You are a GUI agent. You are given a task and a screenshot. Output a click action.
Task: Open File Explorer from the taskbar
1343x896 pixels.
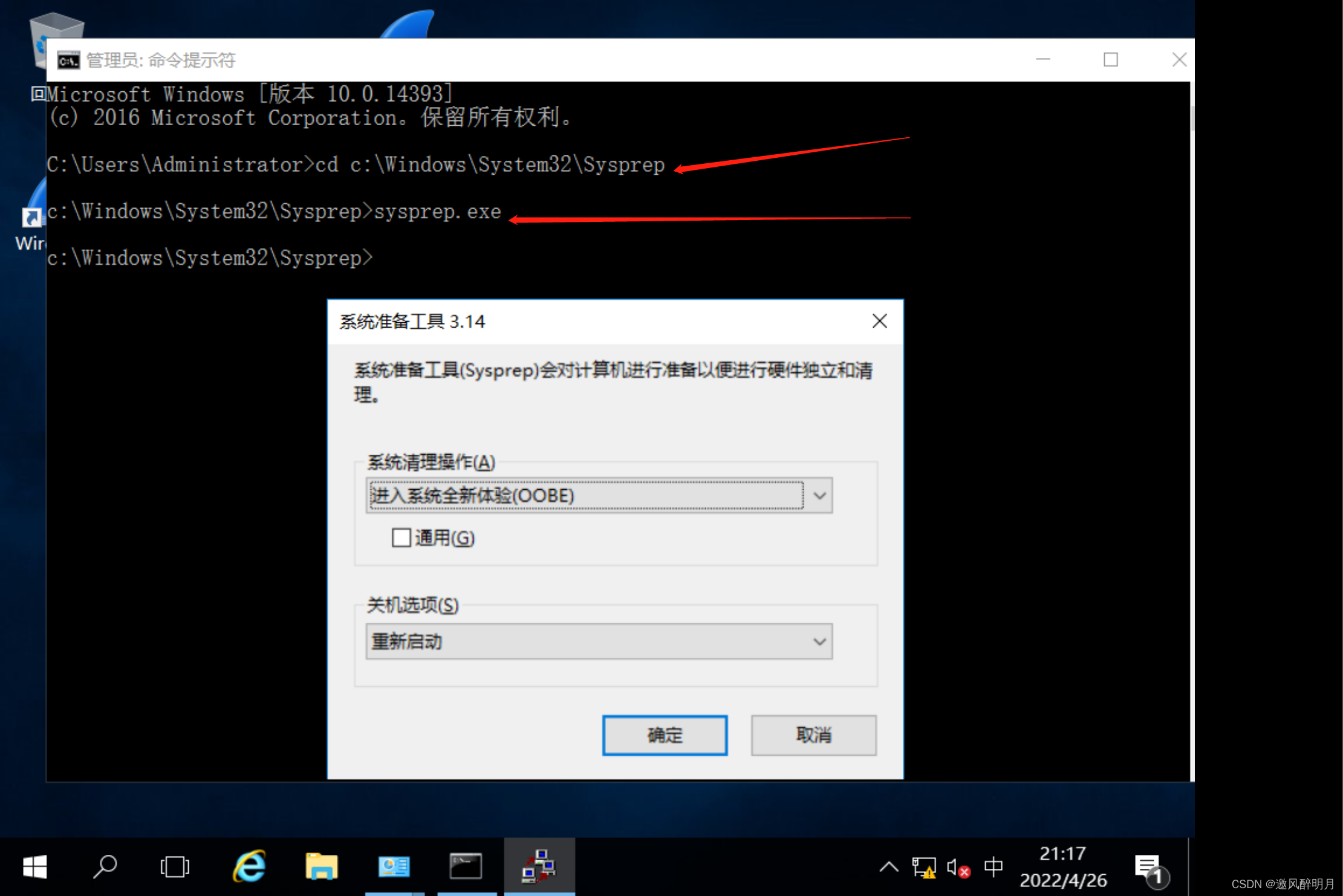321,867
